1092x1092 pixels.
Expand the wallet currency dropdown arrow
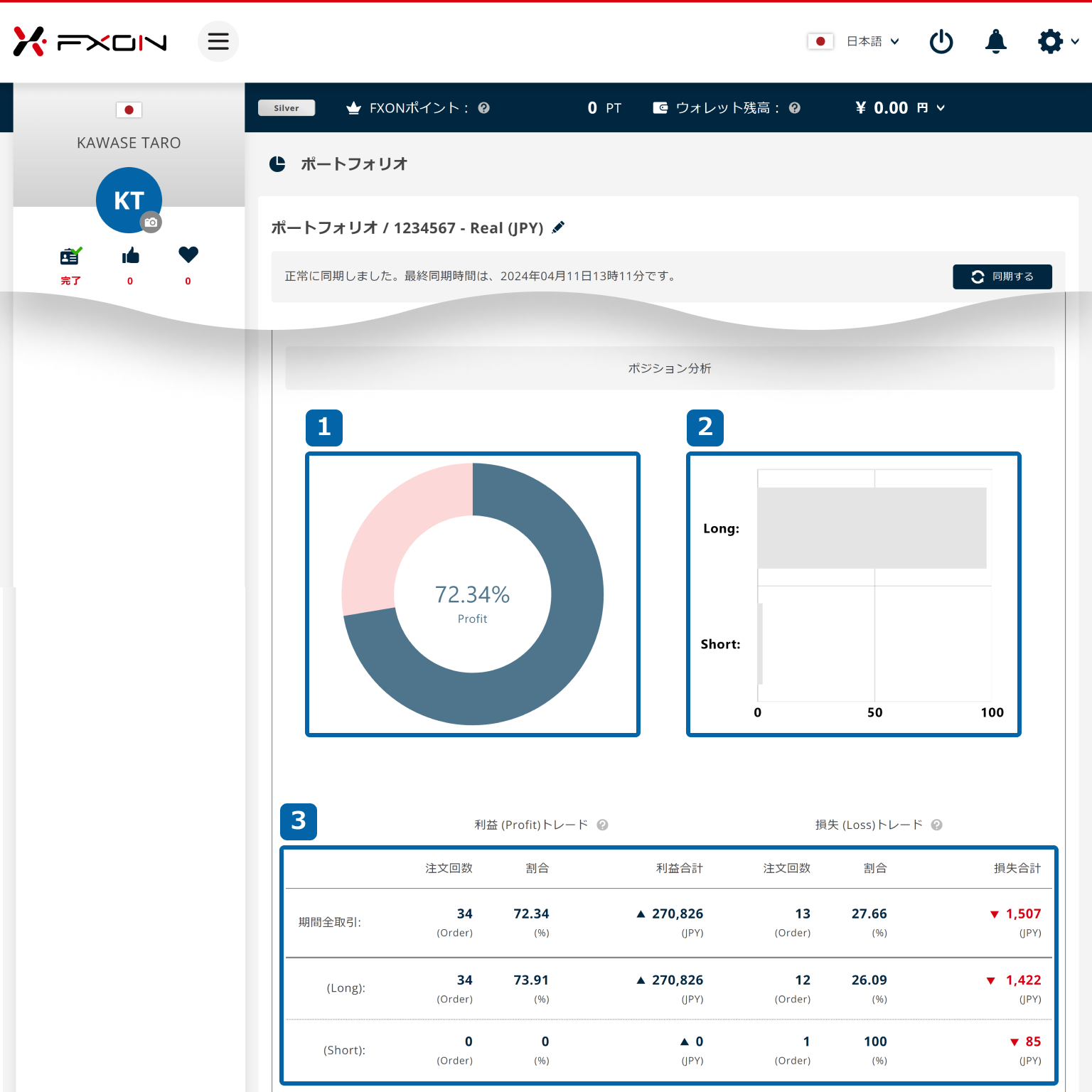coord(941,108)
